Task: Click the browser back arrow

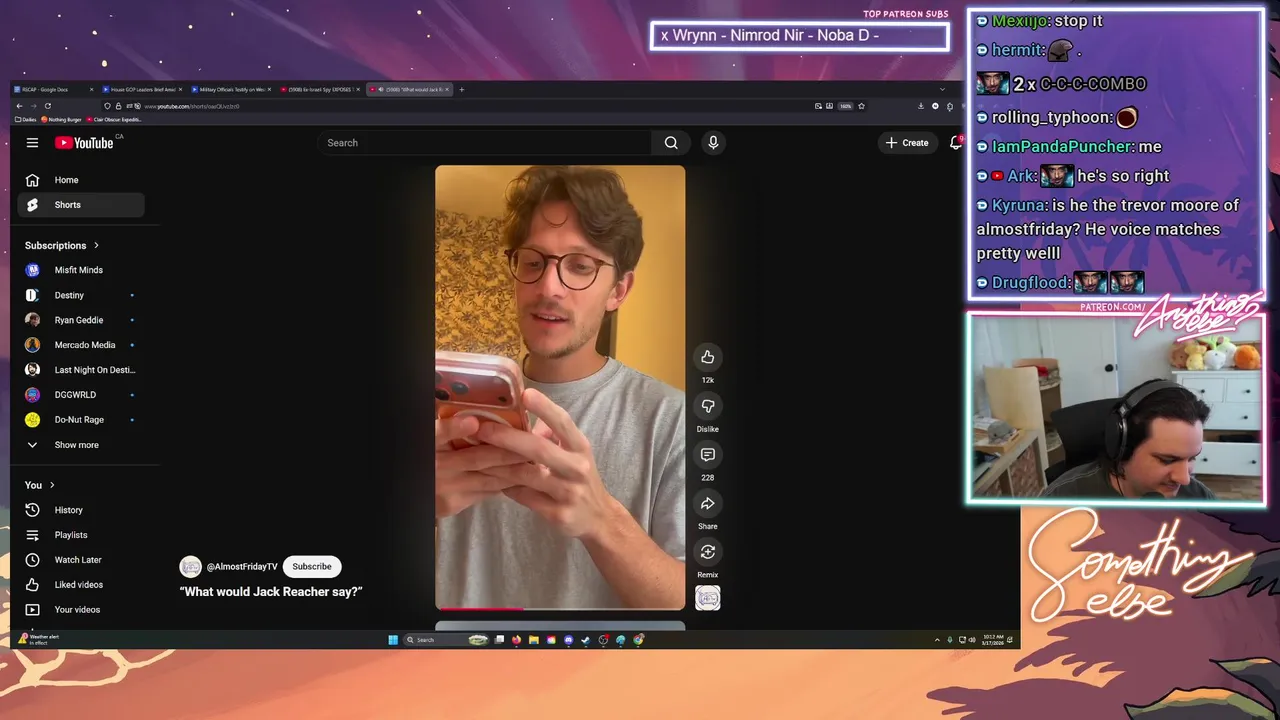Action: click(x=19, y=106)
